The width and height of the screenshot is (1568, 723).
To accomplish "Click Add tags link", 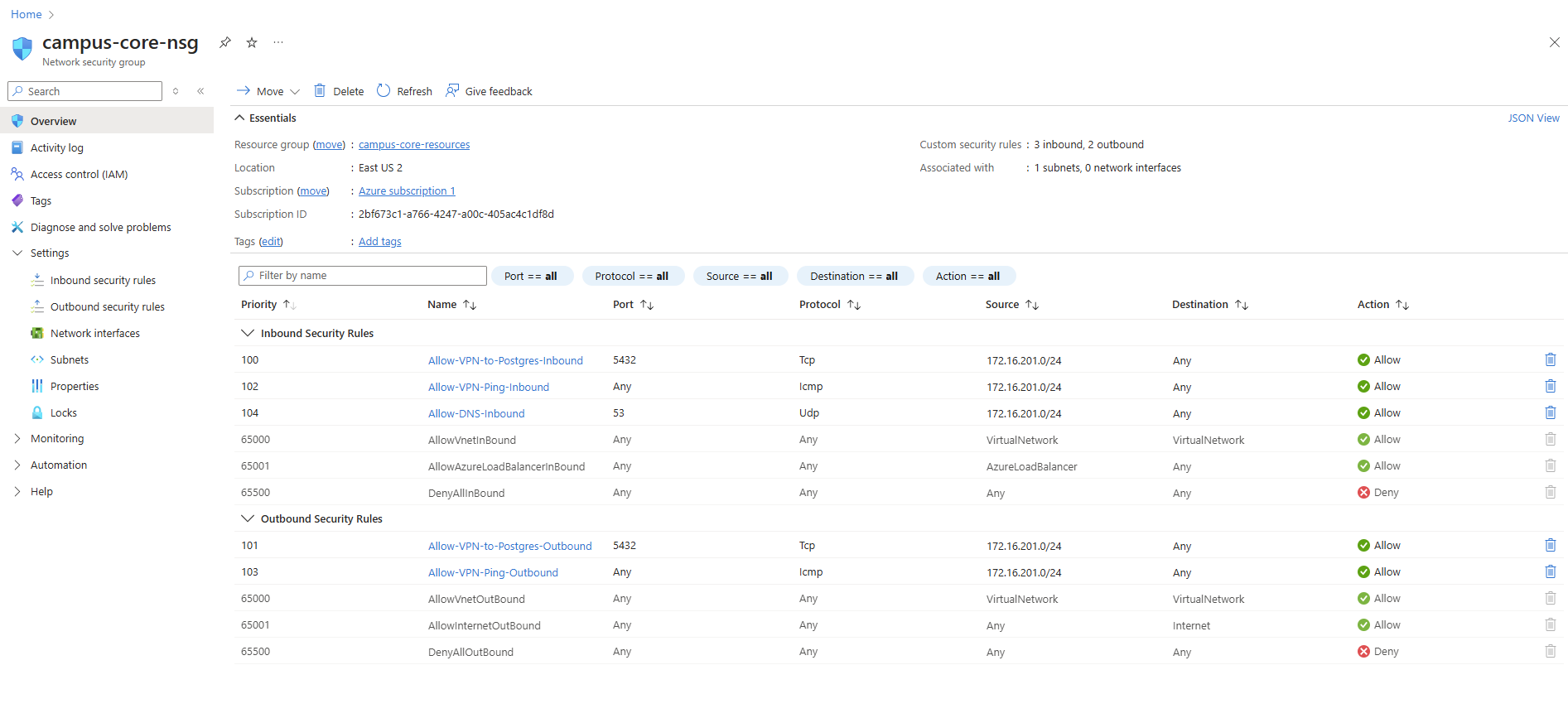I will (x=380, y=241).
